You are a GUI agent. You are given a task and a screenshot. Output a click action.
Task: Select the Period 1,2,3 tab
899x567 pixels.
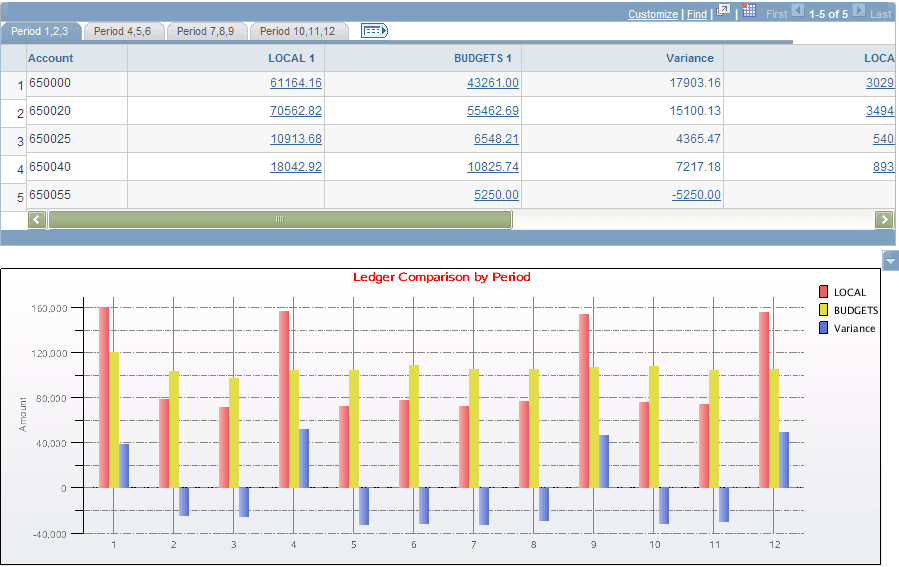(40, 32)
